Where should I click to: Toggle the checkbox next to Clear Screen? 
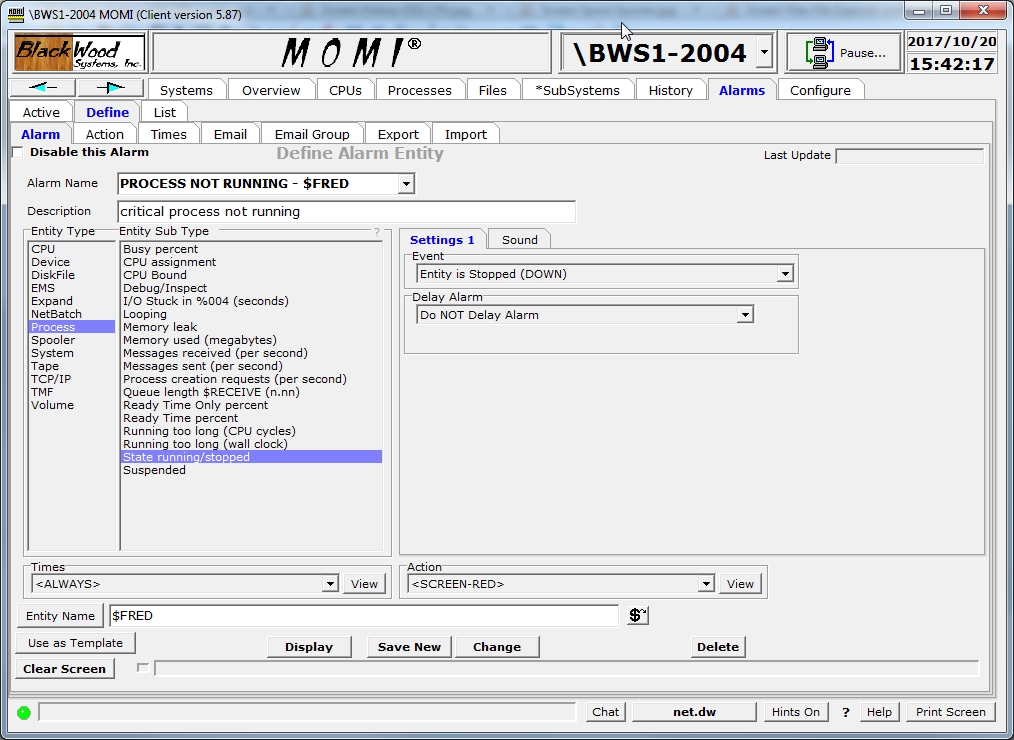pyautogui.click(x=142, y=668)
